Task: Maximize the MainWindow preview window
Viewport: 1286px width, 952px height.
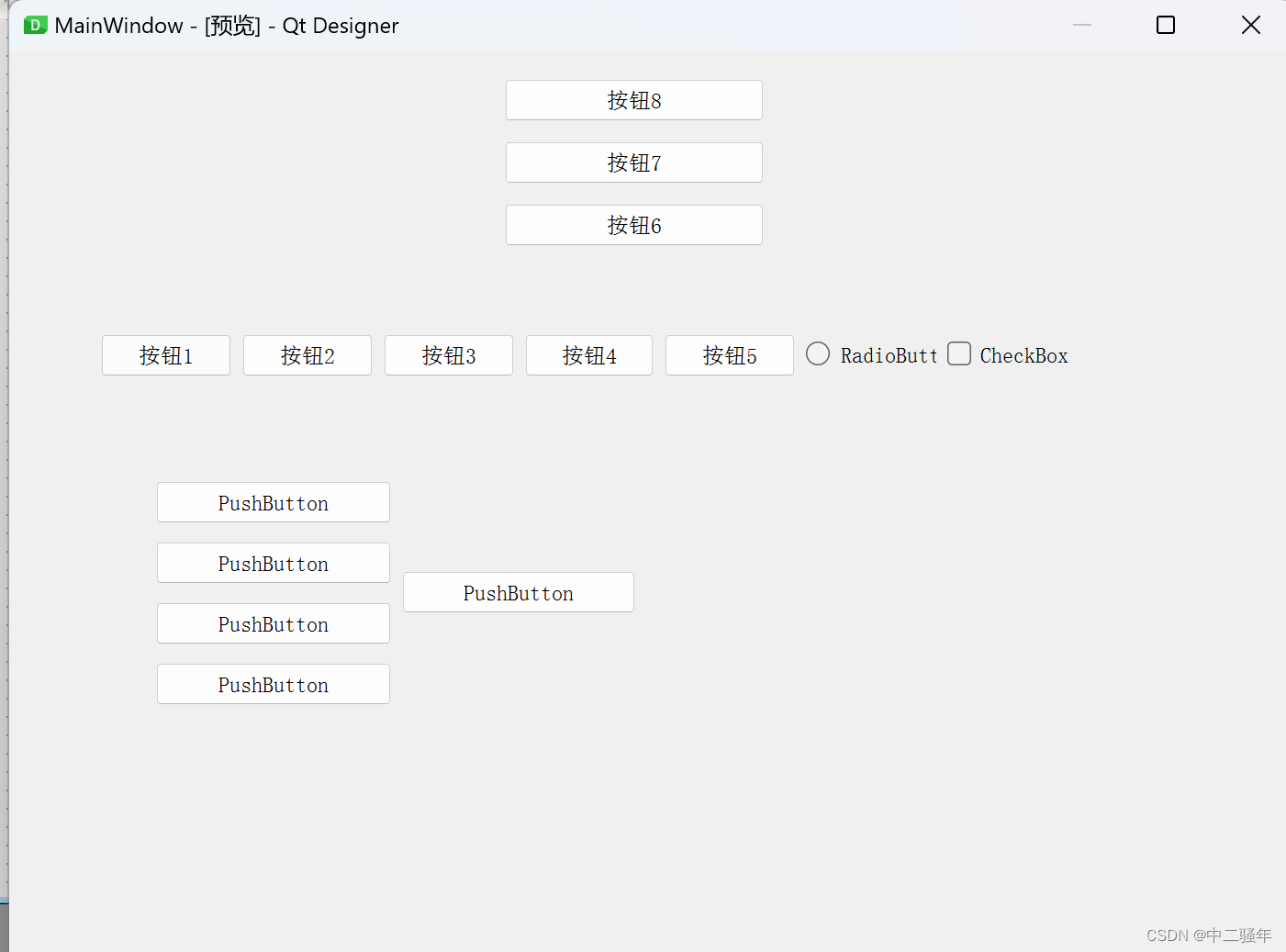Action: pos(1166,25)
